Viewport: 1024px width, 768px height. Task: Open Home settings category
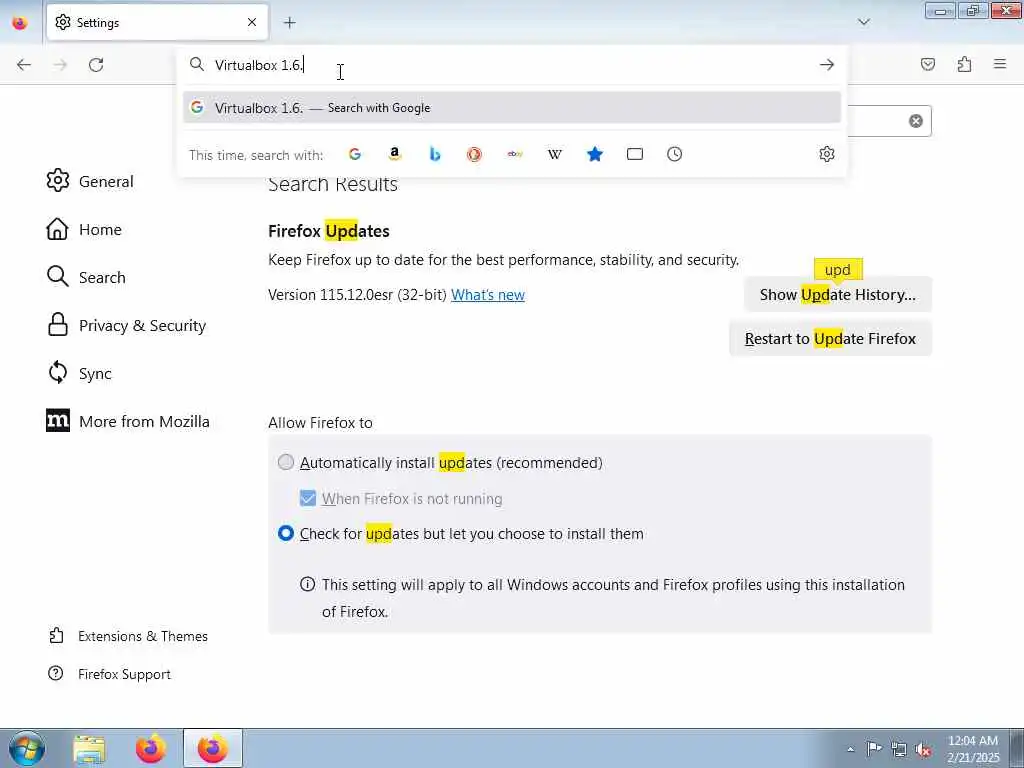[x=84, y=229]
